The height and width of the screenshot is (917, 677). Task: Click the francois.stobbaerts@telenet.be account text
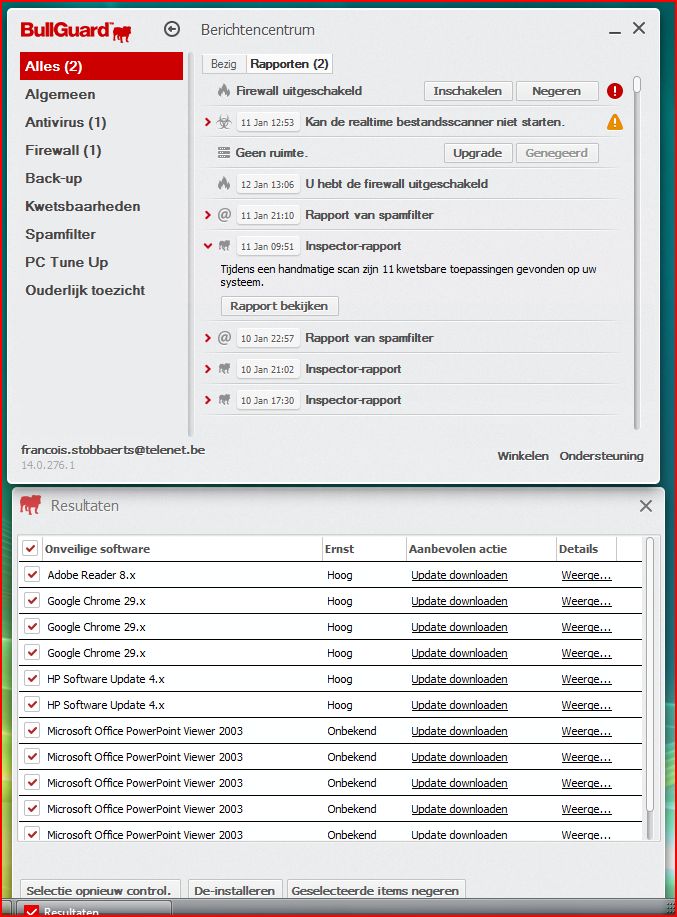tap(113, 450)
